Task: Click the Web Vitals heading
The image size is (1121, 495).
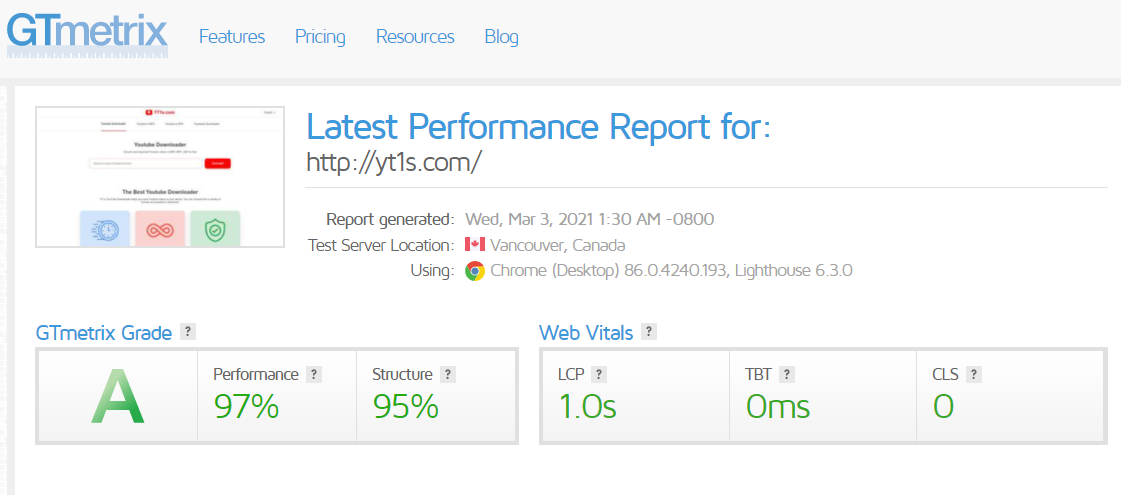Action: tap(586, 333)
